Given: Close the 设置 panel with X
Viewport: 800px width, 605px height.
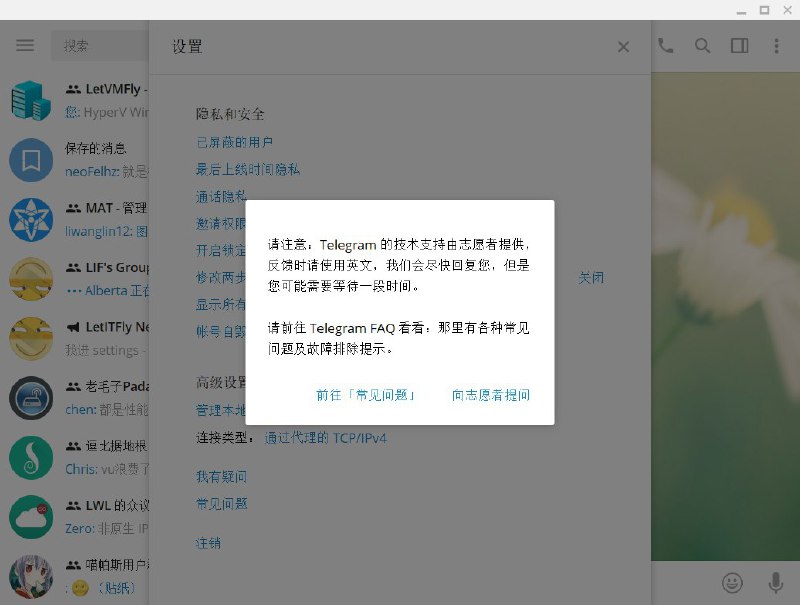Looking at the screenshot, I should pos(623,47).
